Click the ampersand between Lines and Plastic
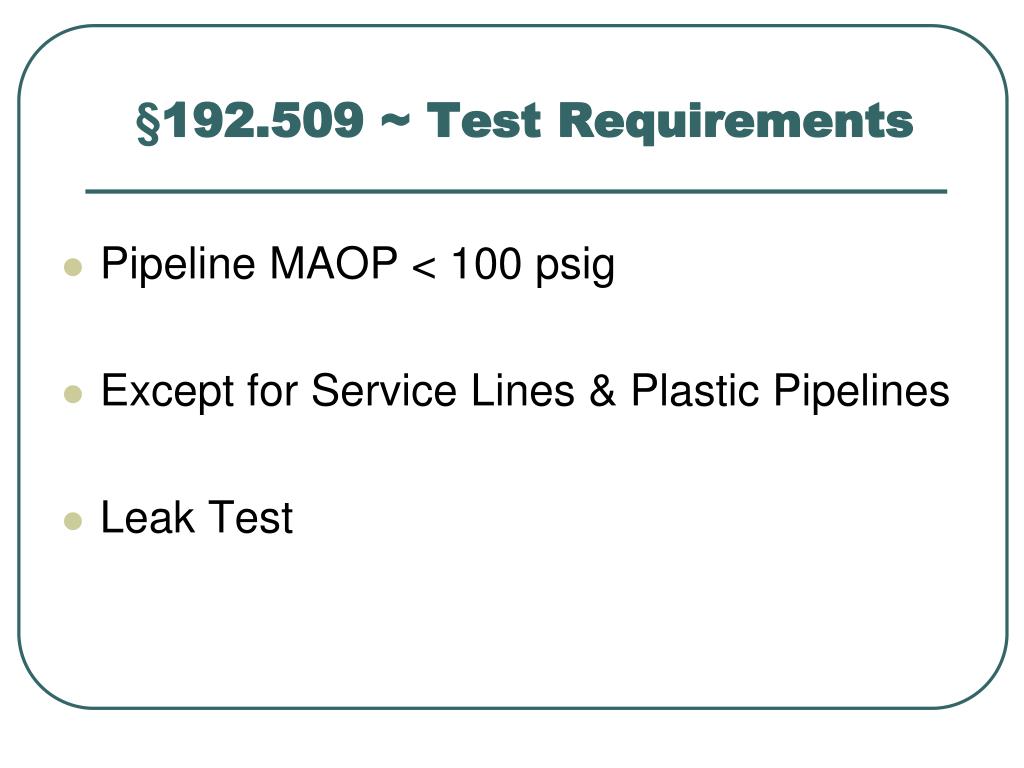This screenshot has width=1024, height=768. [x=602, y=391]
